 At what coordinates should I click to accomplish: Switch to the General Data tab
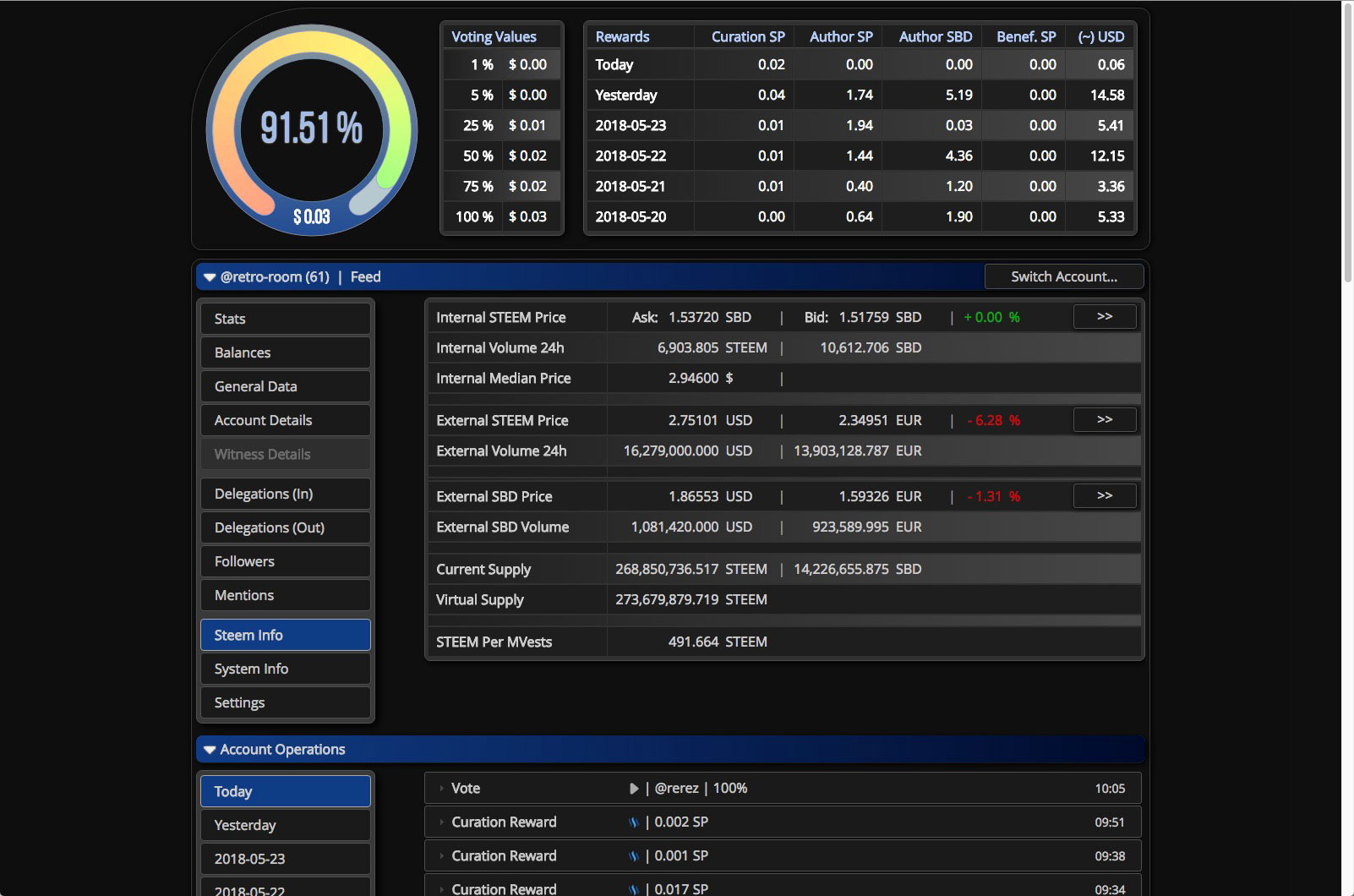(x=286, y=386)
